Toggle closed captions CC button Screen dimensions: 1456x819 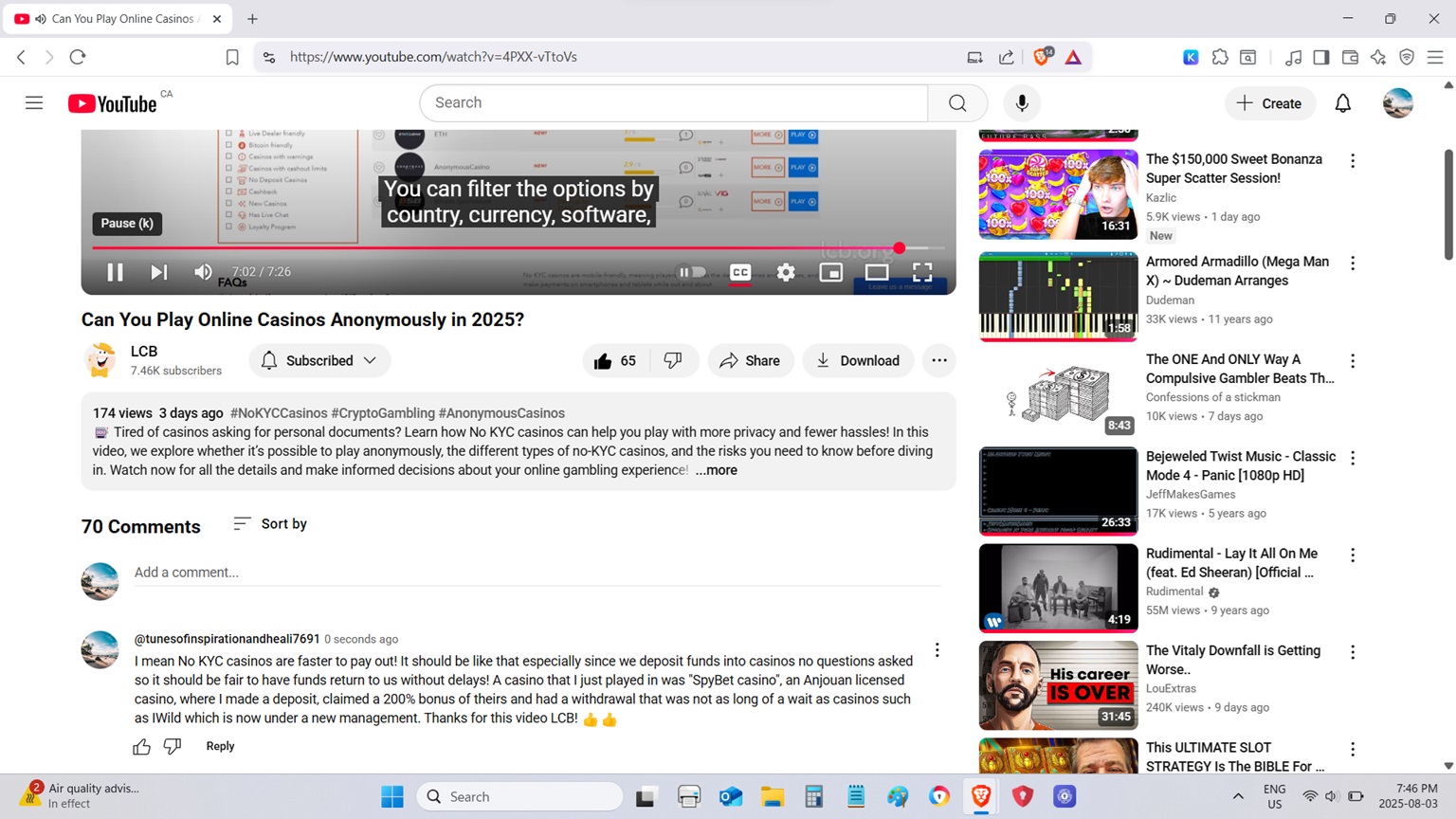click(x=740, y=272)
